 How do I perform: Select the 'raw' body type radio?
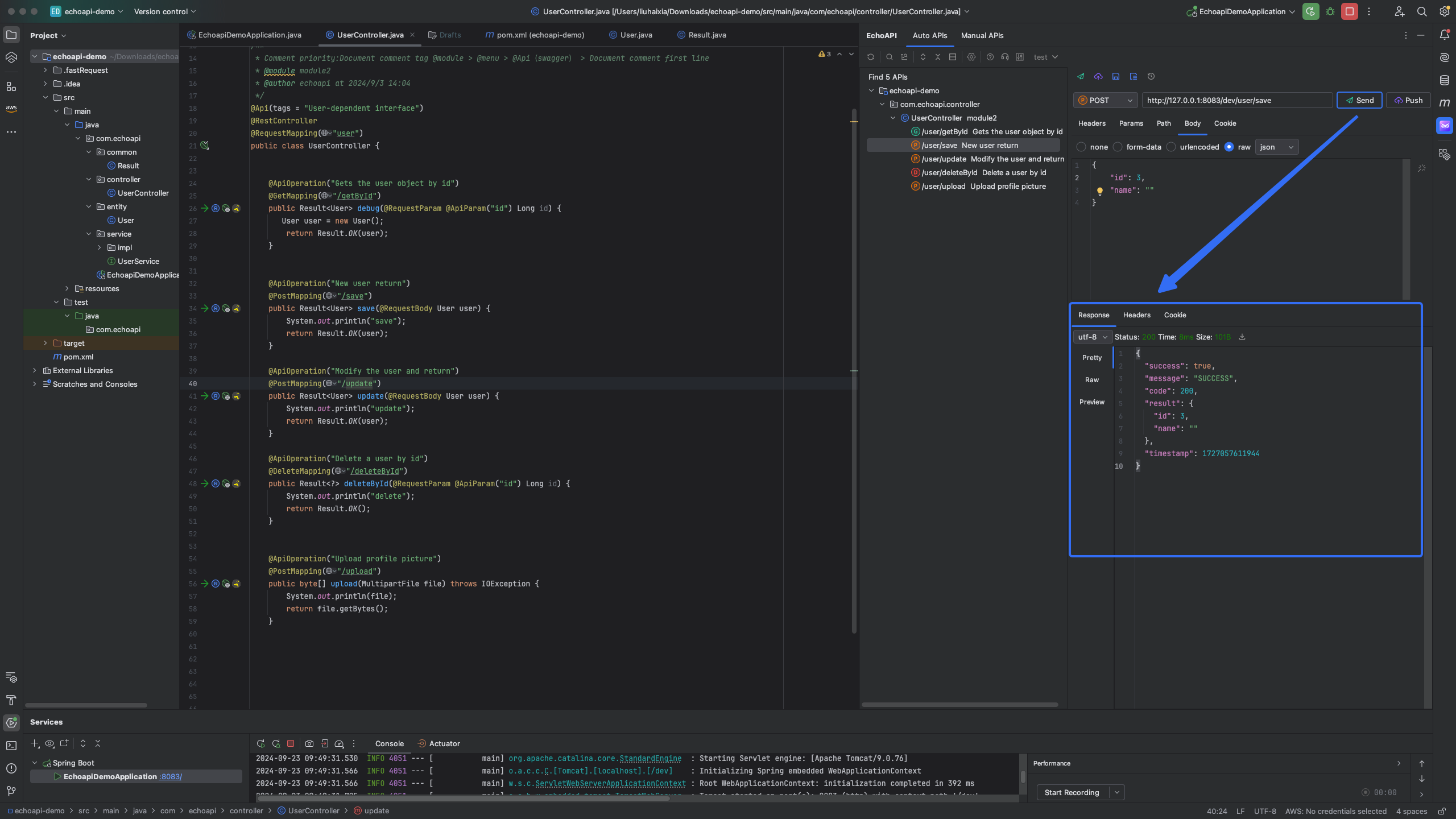tap(1229, 147)
